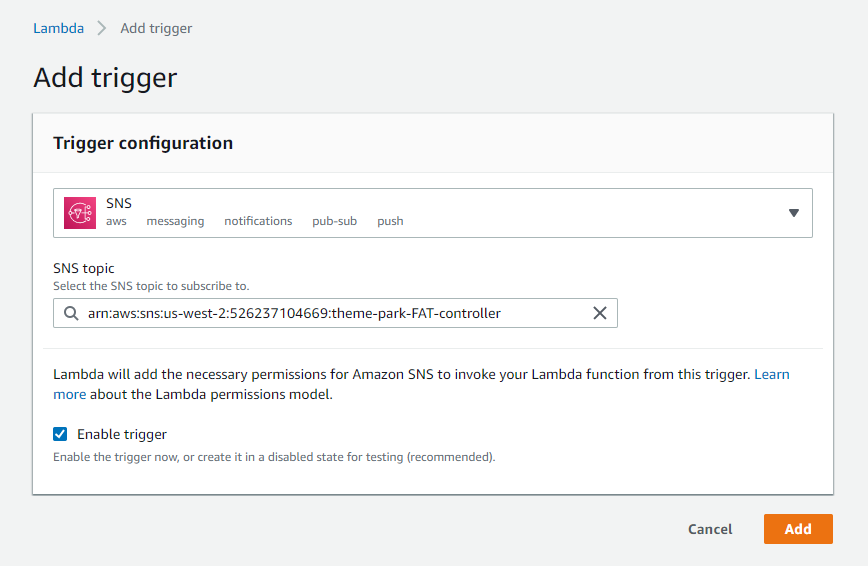
Task: Cancel adding the trigger
Action: 710,529
